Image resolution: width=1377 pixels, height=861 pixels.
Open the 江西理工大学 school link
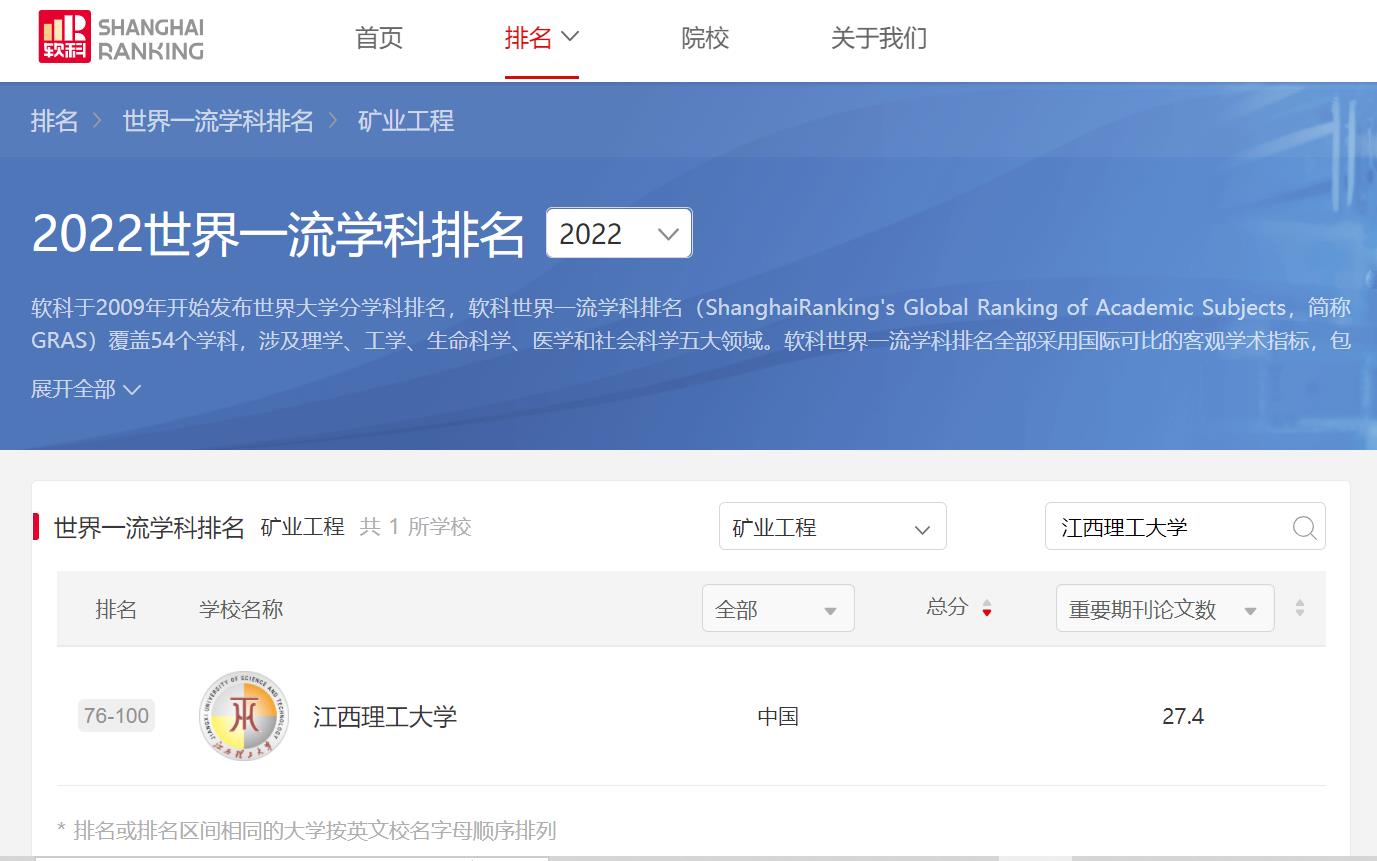tap(385, 716)
